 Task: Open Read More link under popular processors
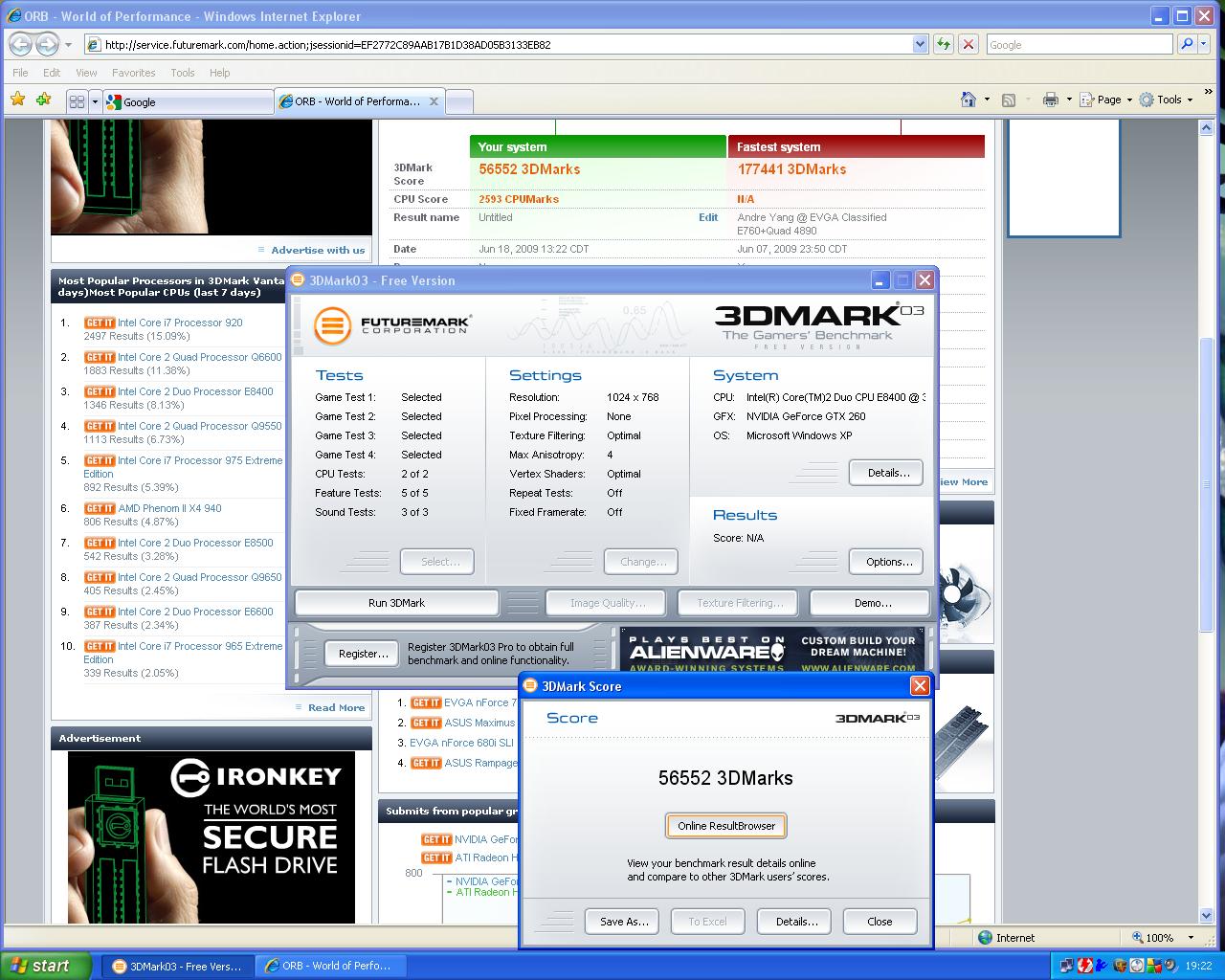tap(336, 707)
